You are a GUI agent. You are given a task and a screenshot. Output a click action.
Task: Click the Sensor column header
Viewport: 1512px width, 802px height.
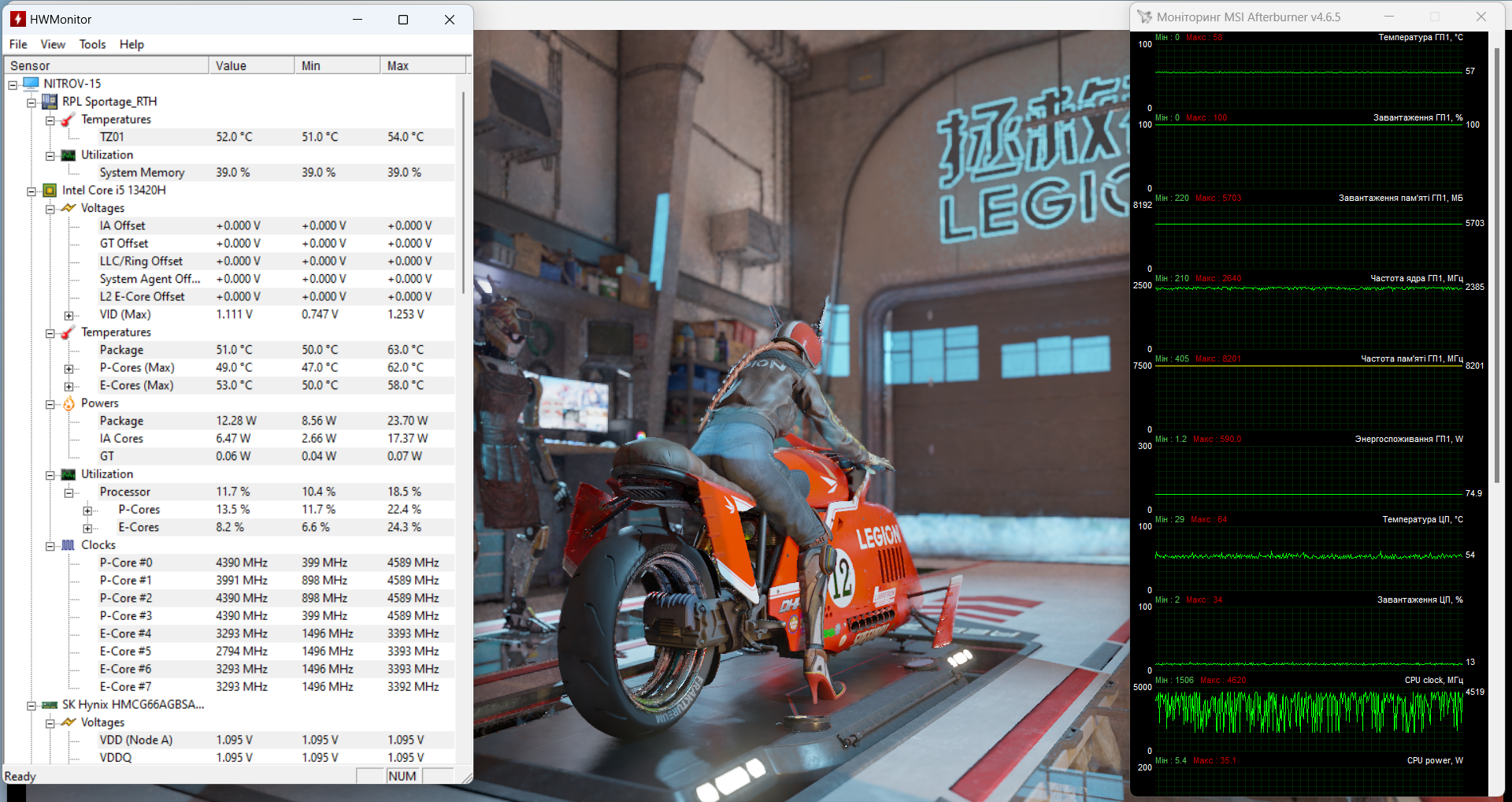(106, 65)
